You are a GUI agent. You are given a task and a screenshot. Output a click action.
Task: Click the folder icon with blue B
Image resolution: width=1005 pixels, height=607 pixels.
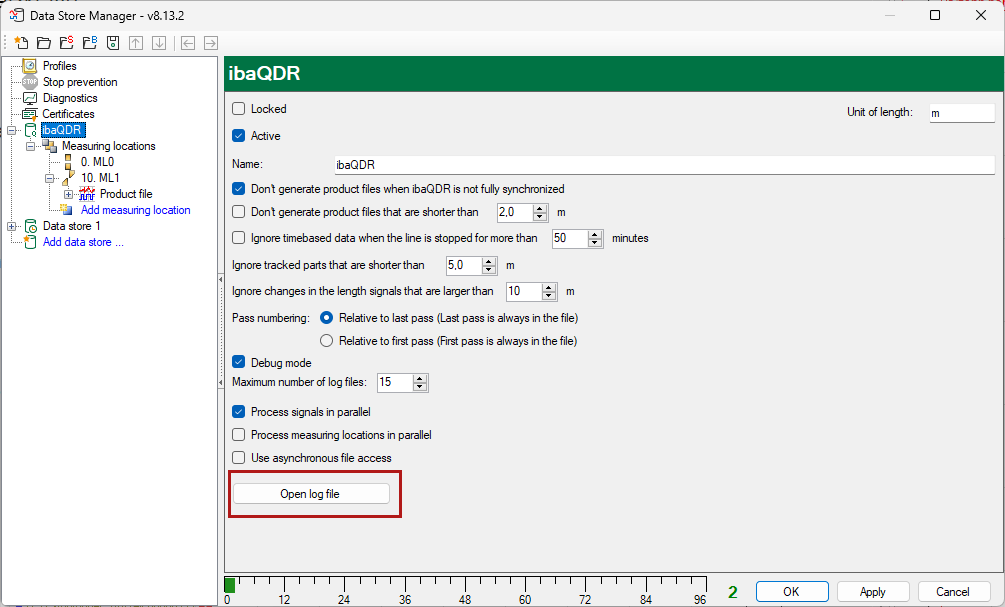click(x=90, y=43)
